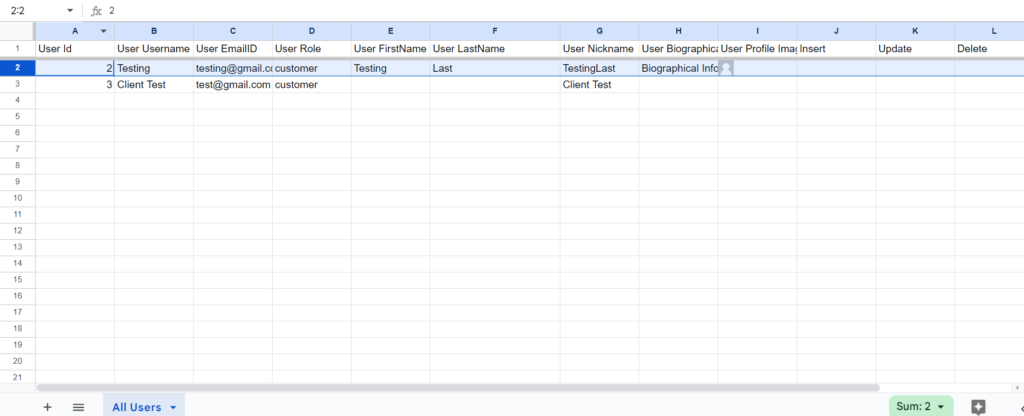The image size is (1024, 416).
Task: Click the 'User FirstName' header cell
Action: click(391, 49)
